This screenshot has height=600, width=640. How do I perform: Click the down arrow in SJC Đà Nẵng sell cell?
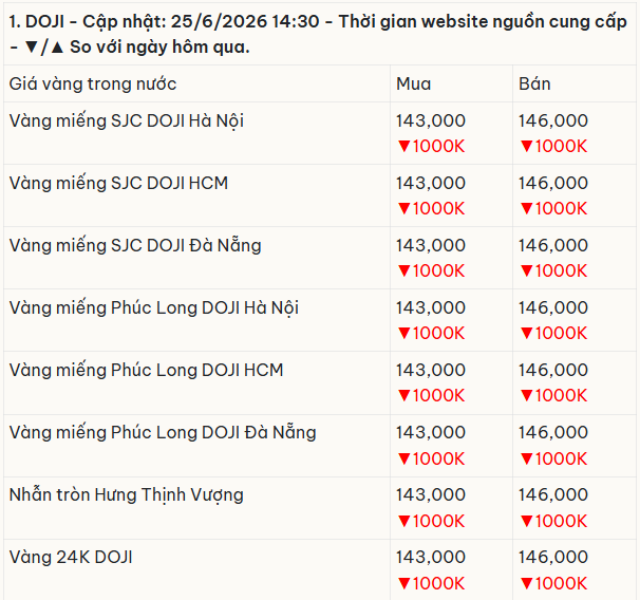pos(527,271)
